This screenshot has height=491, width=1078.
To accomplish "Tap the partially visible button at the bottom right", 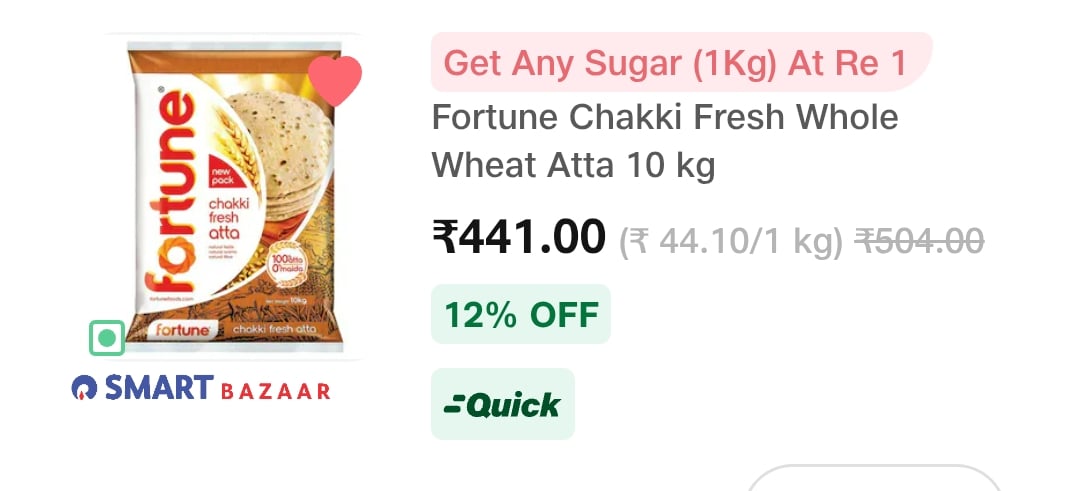I will pos(874,479).
